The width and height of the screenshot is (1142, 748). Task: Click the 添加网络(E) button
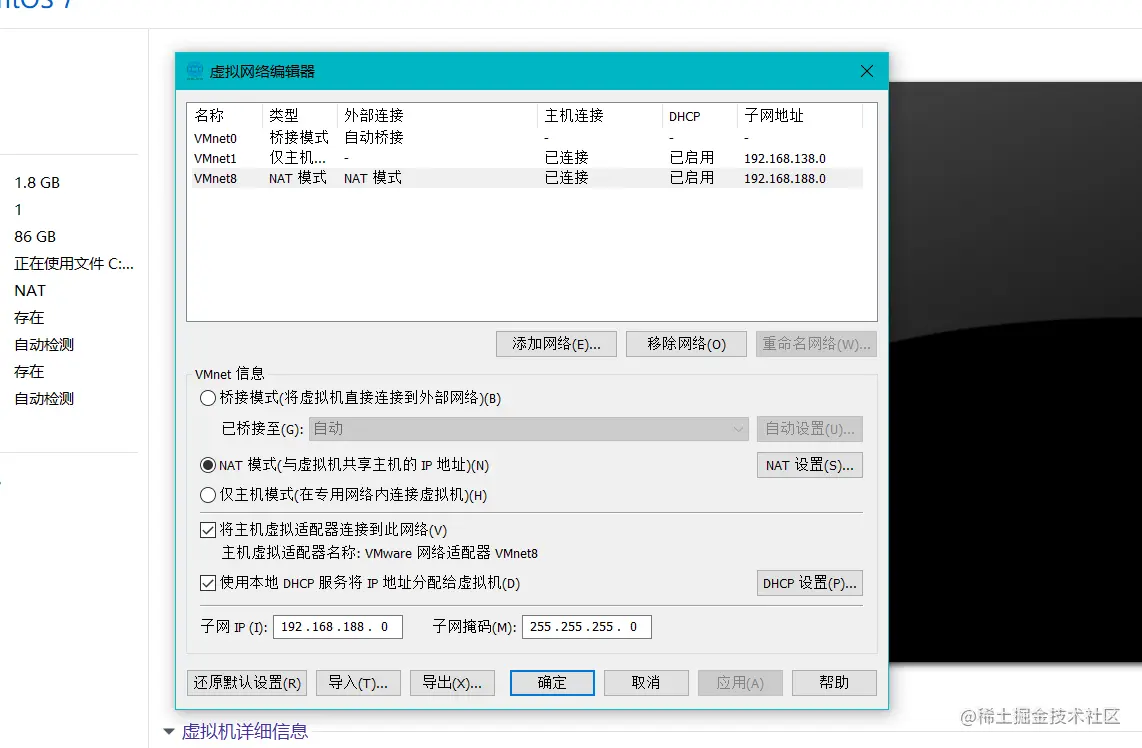tap(556, 343)
